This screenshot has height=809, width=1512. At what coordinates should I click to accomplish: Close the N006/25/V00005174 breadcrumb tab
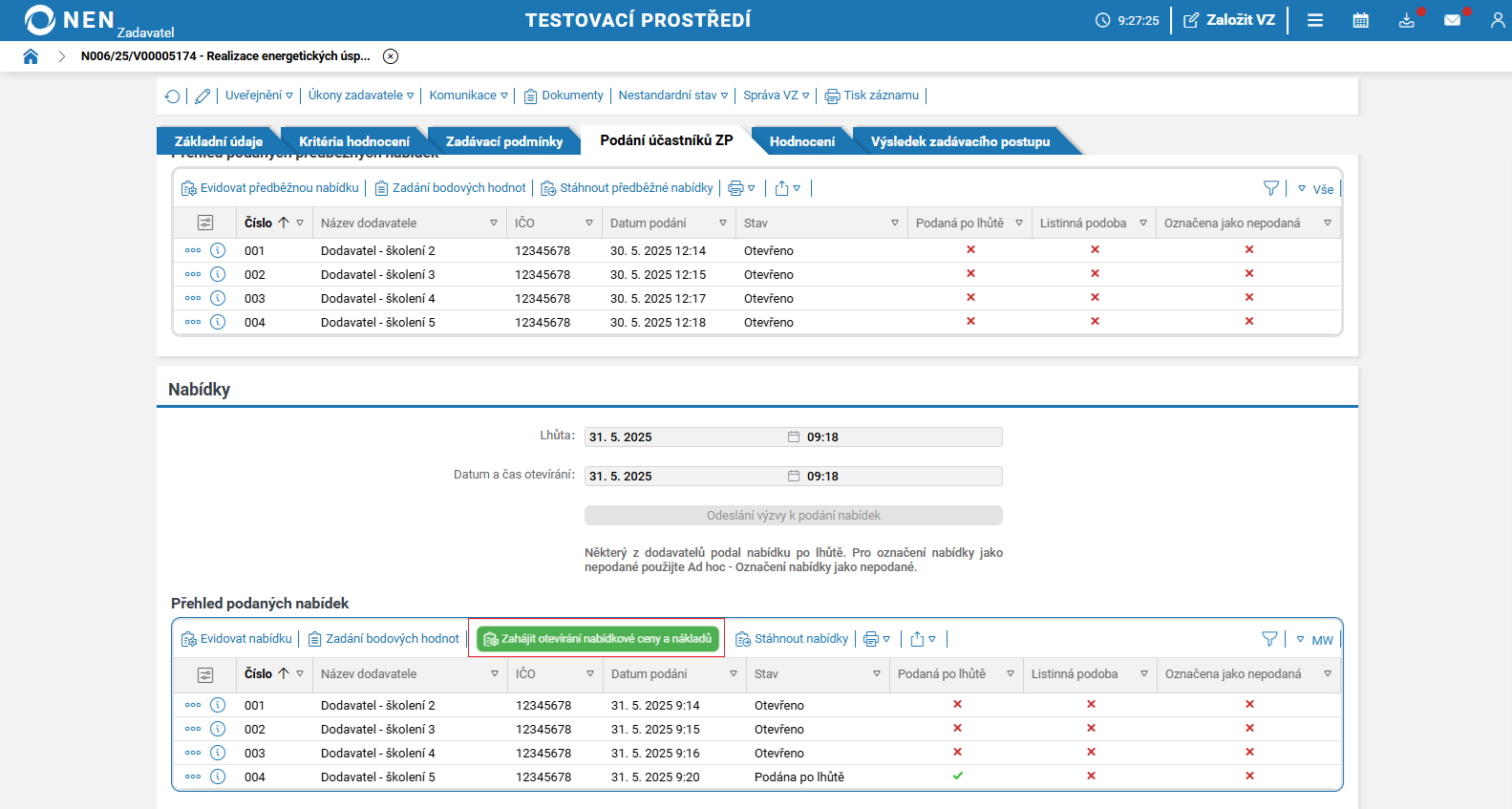tap(391, 56)
